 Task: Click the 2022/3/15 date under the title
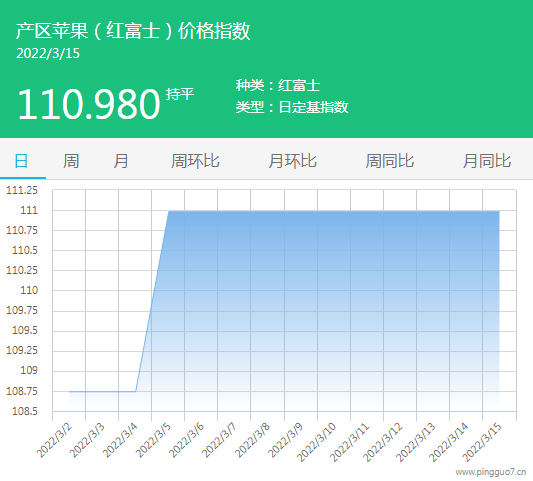tap(48, 53)
